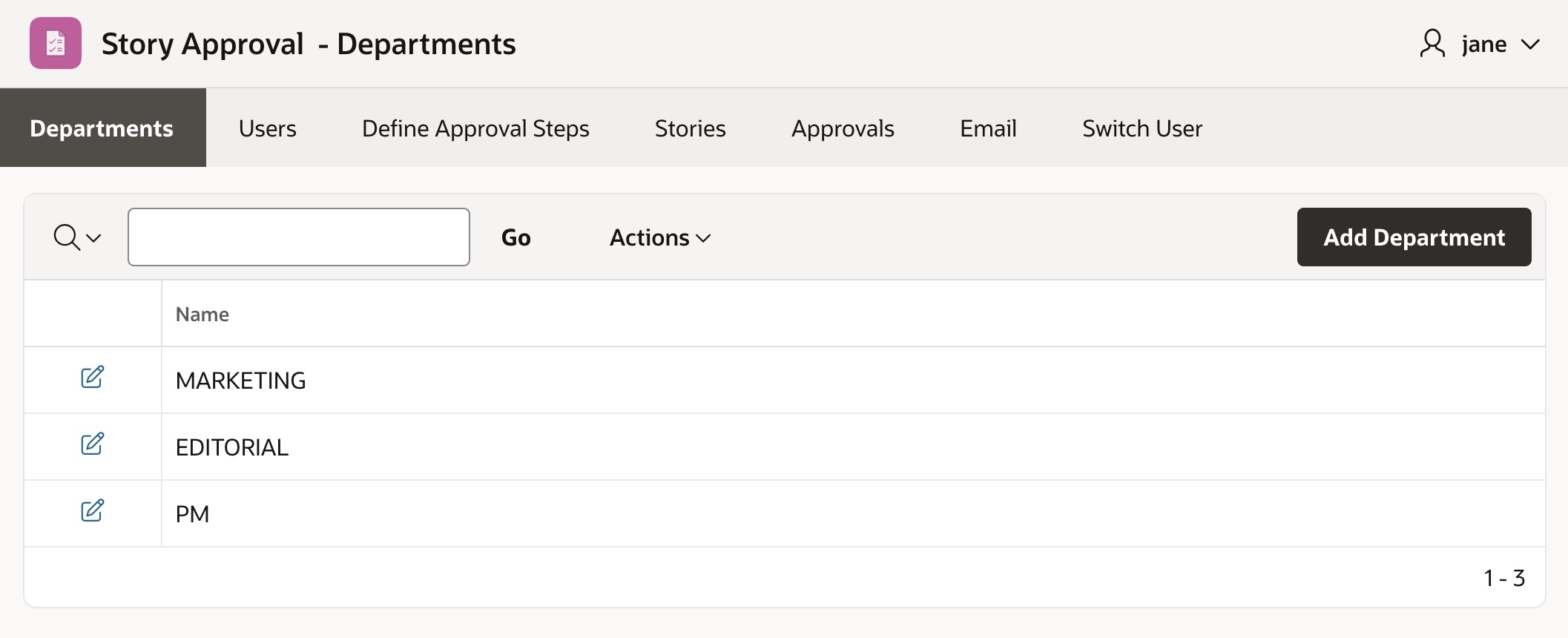The image size is (1568, 638).
Task: Focus the report search text field
Action: (298, 237)
